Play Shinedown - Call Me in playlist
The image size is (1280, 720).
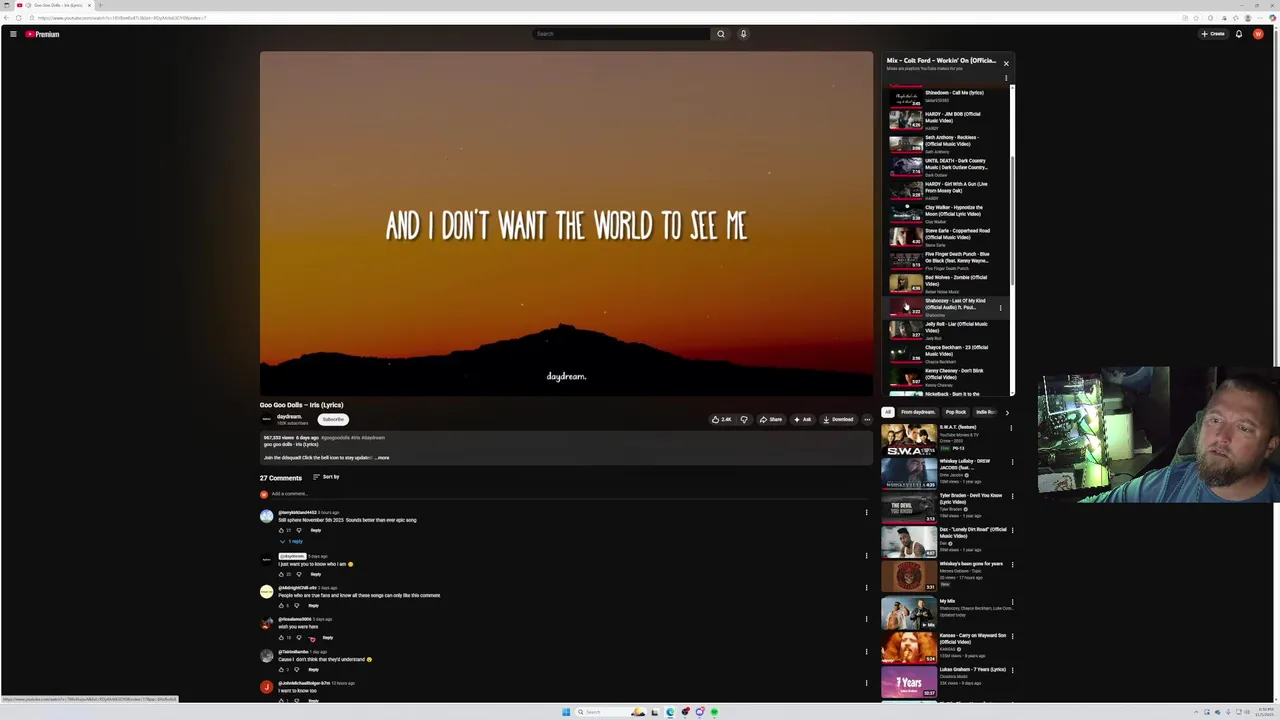(945, 97)
